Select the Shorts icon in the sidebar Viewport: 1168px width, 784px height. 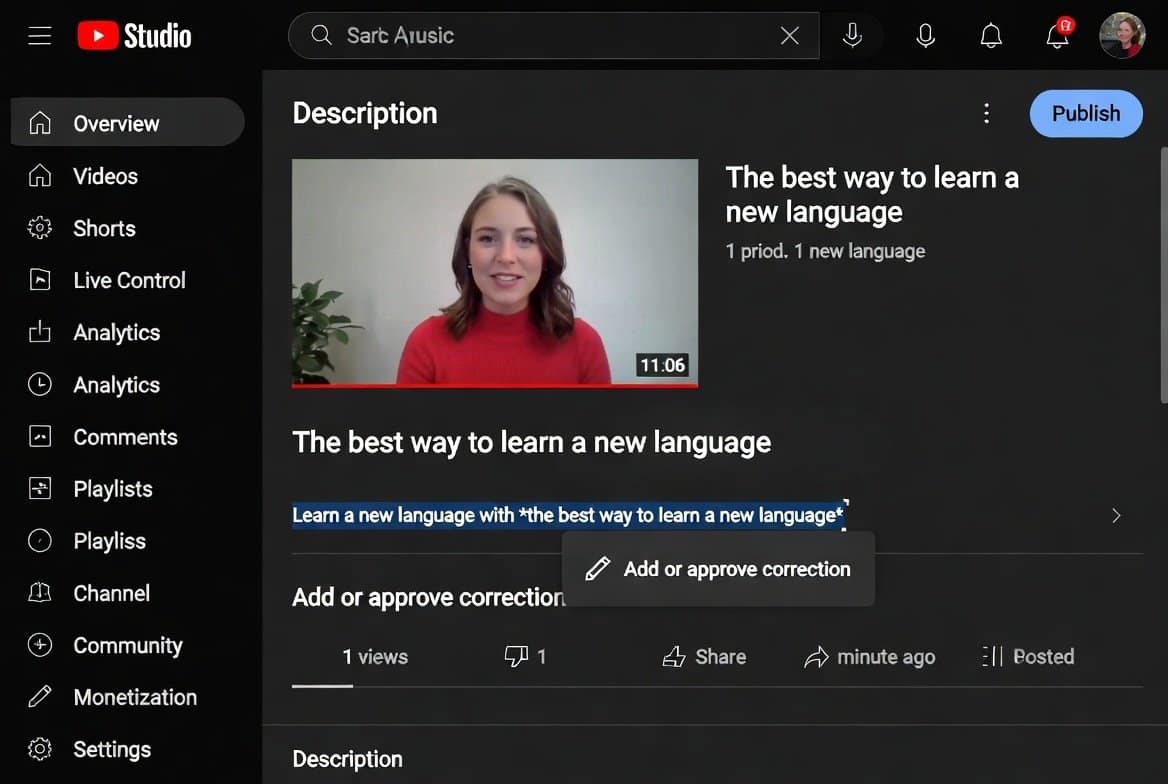[40, 228]
